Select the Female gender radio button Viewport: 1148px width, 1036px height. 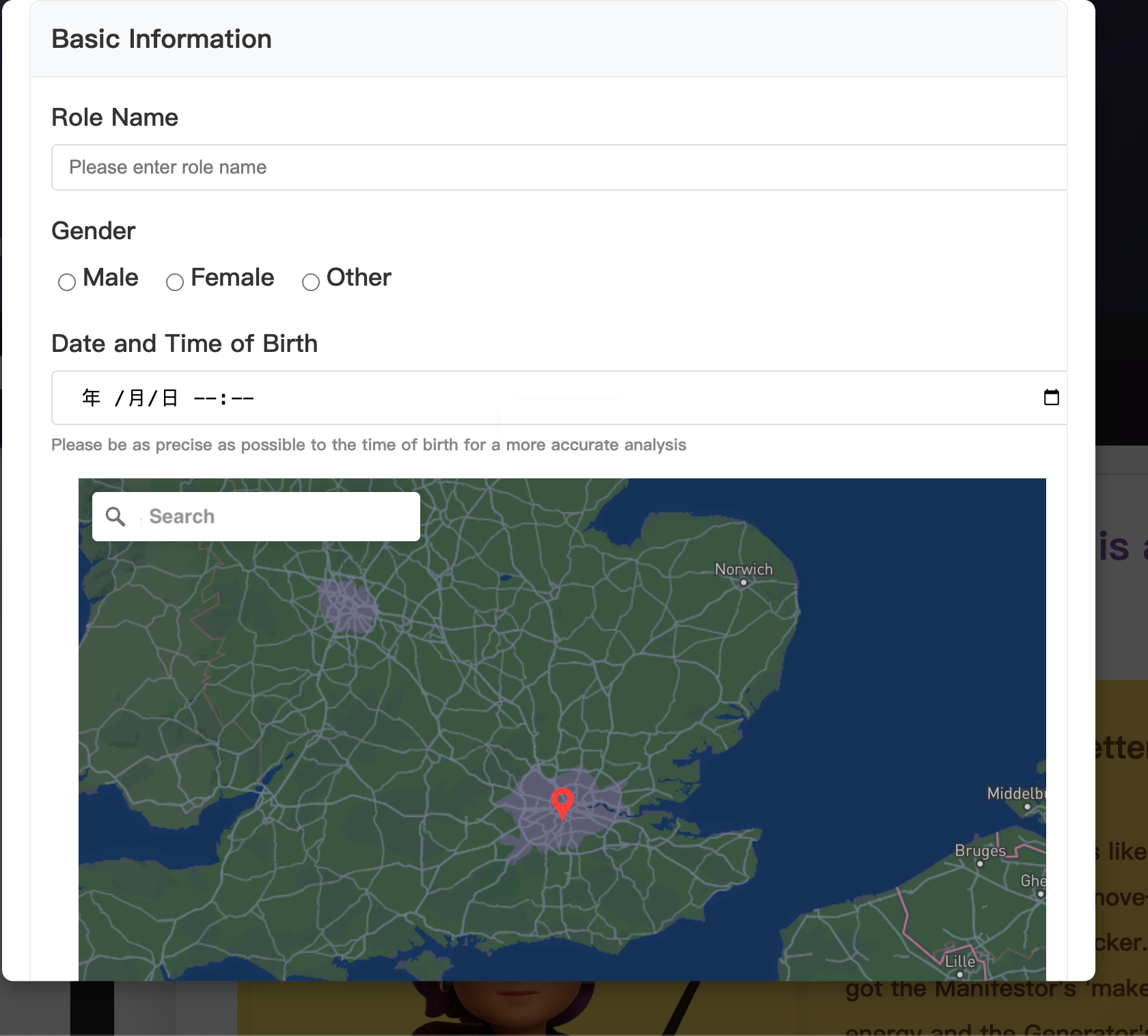pyautogui.click(x=175, y=282)
